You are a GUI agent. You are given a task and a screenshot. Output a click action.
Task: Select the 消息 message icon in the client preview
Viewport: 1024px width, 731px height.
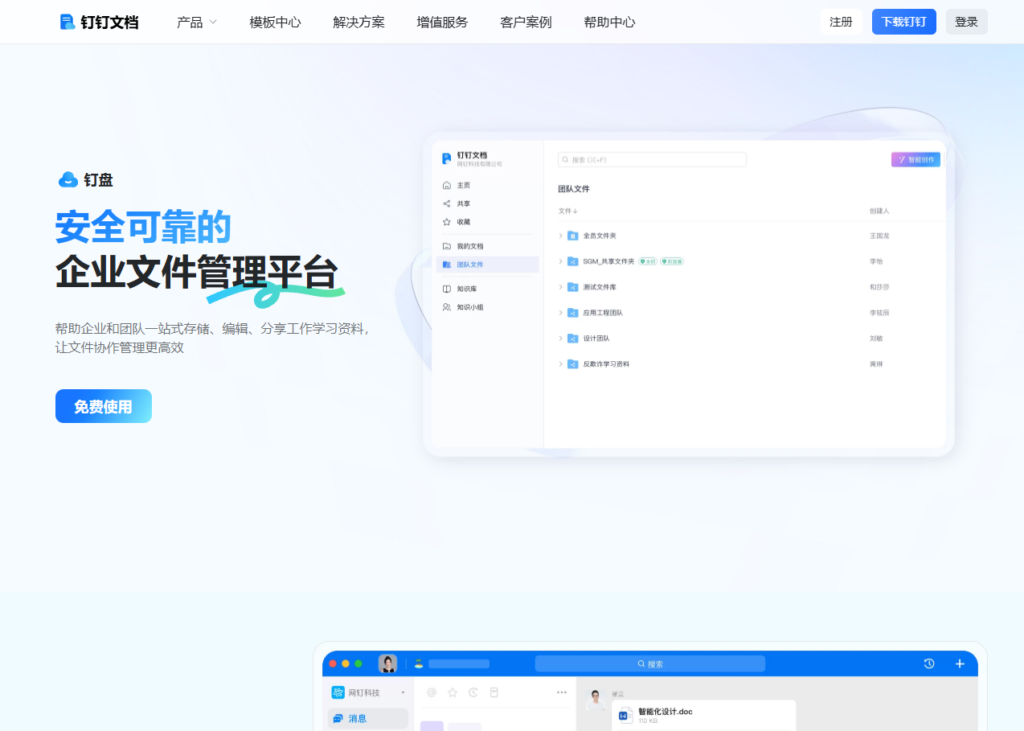point(341,717)
